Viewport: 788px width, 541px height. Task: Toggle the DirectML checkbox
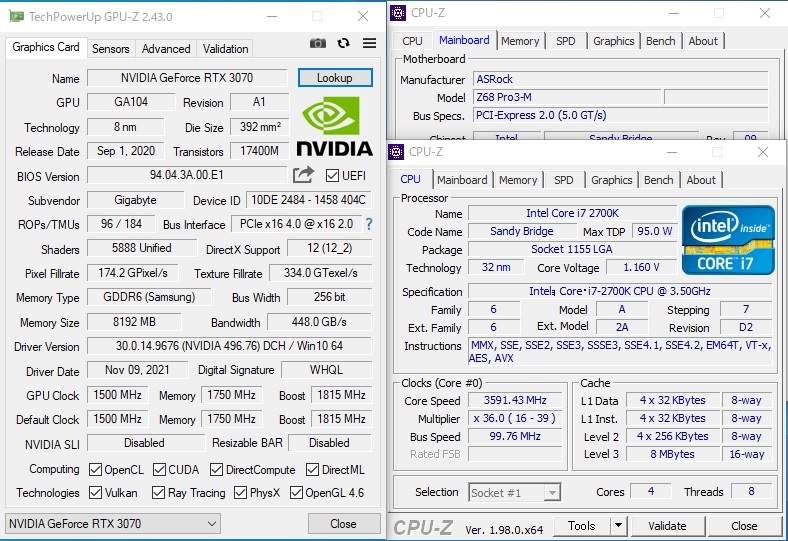click(312, 470)
